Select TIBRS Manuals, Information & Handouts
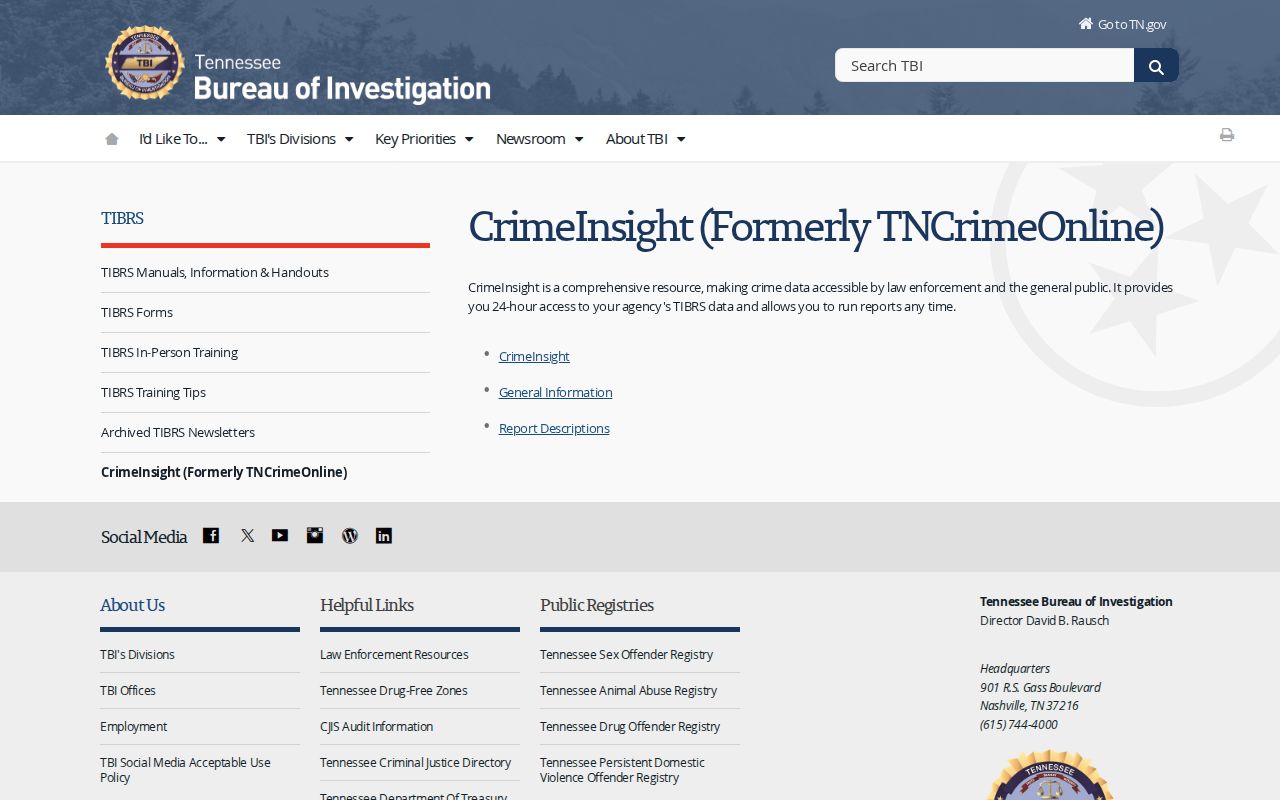The height and width of the screenshot is (800, 1280). point(215,272)
